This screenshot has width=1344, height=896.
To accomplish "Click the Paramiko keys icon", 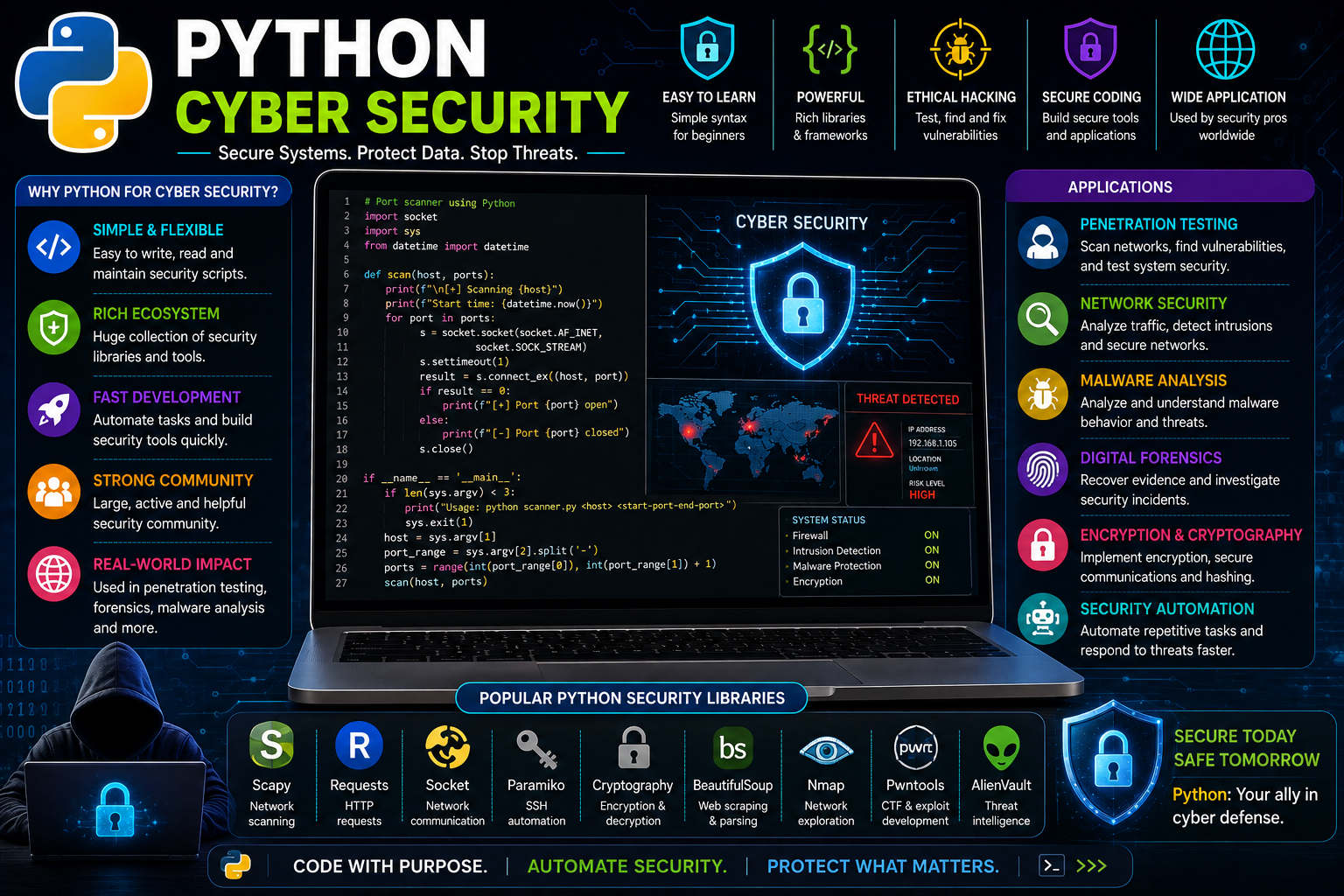I will tap(536, 749).
